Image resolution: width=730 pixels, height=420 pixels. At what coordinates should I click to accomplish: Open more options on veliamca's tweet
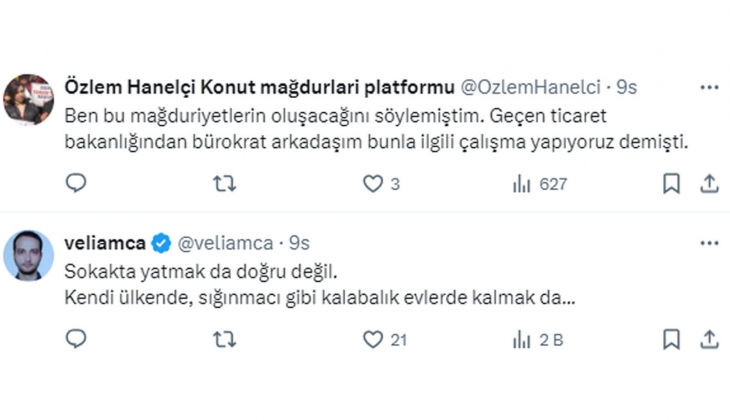(709, 243)
